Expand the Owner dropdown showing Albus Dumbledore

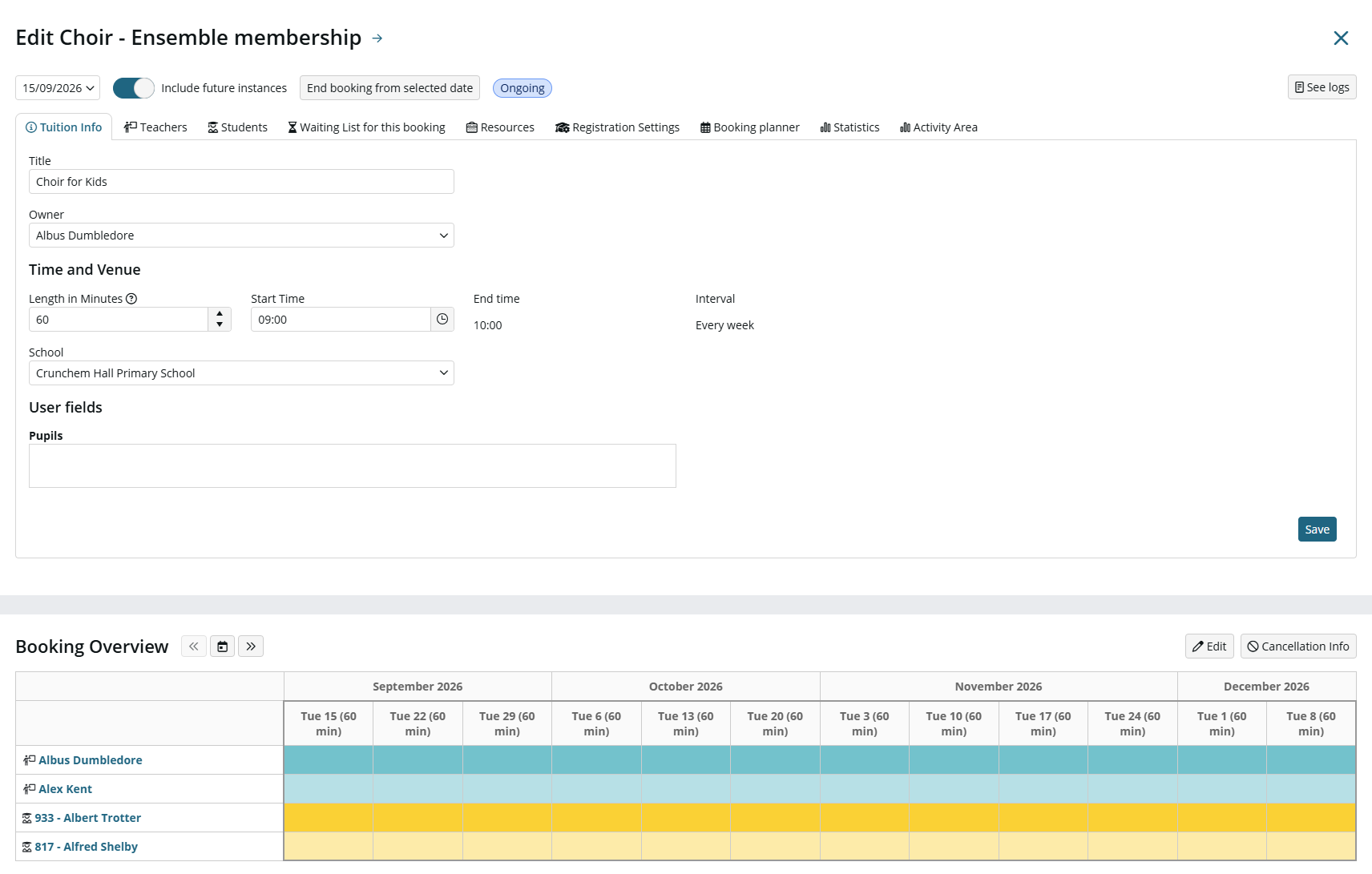(x=241, y=236)
